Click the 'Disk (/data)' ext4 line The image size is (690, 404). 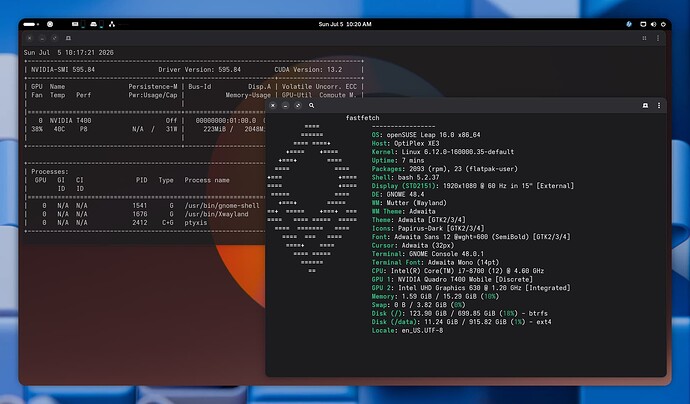[x=461, y=322]
